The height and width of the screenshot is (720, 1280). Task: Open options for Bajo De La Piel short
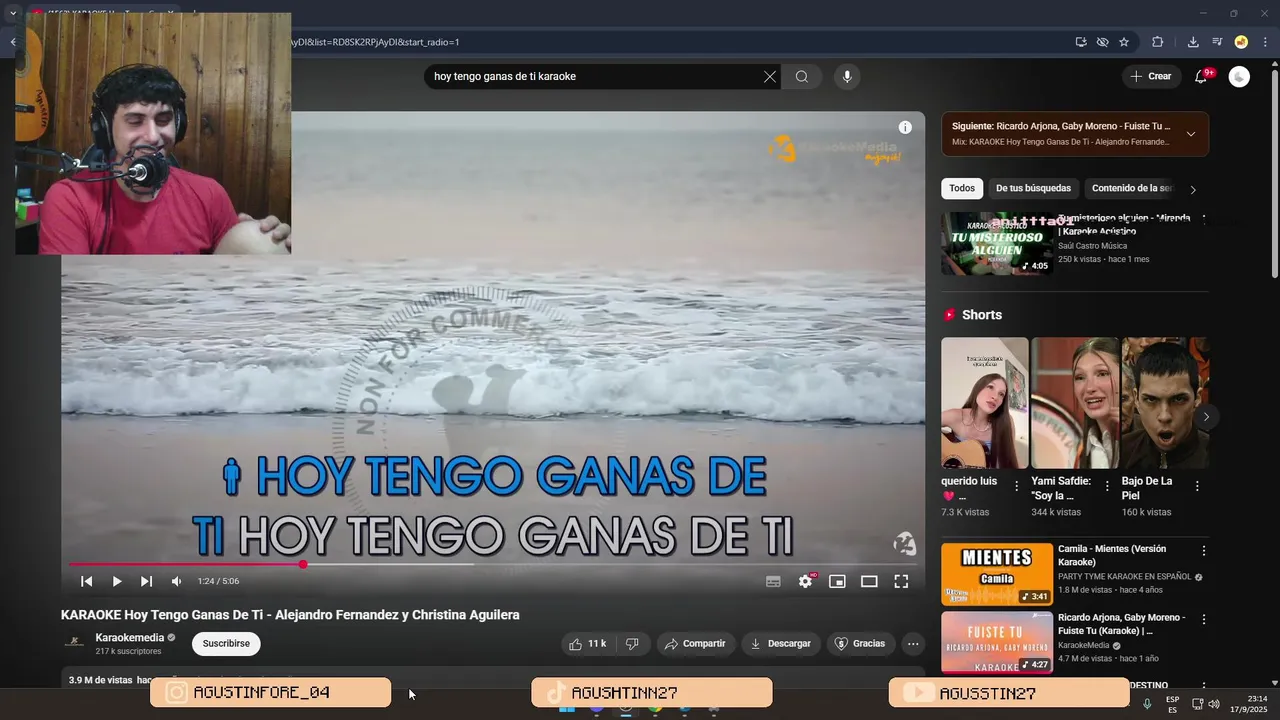[1197, 486]
